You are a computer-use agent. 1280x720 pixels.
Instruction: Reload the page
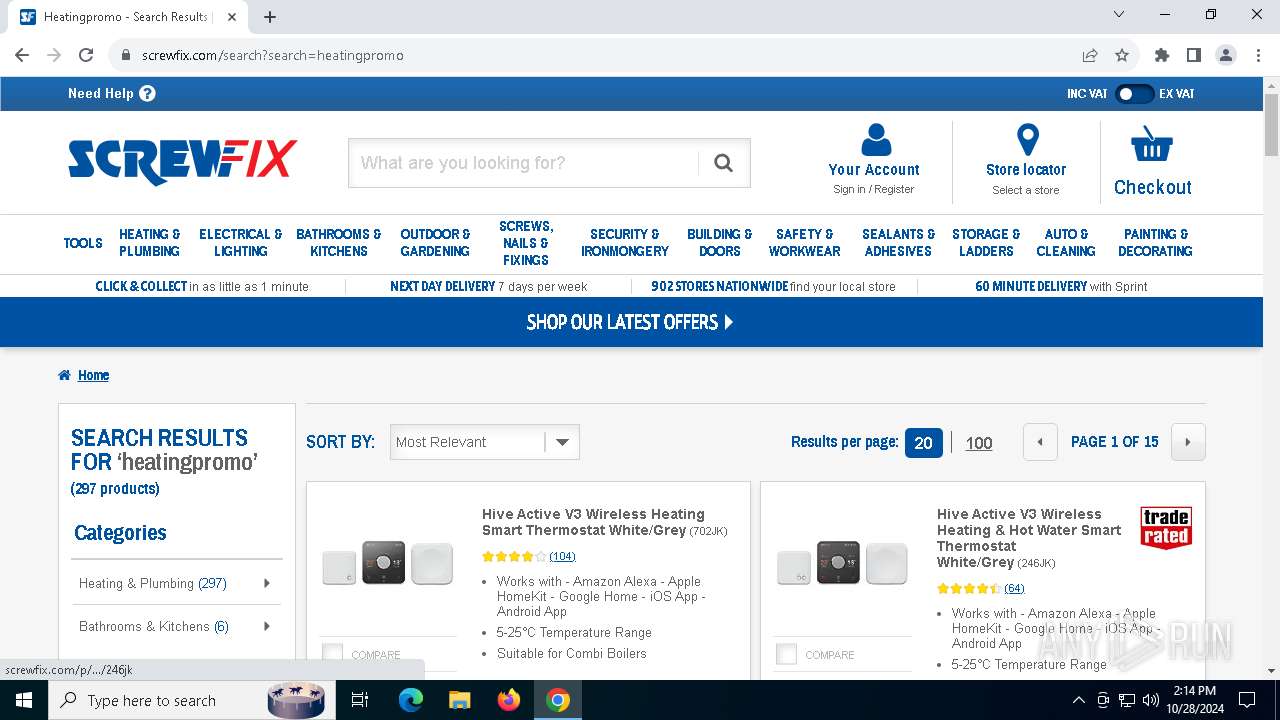coord(86,55)
